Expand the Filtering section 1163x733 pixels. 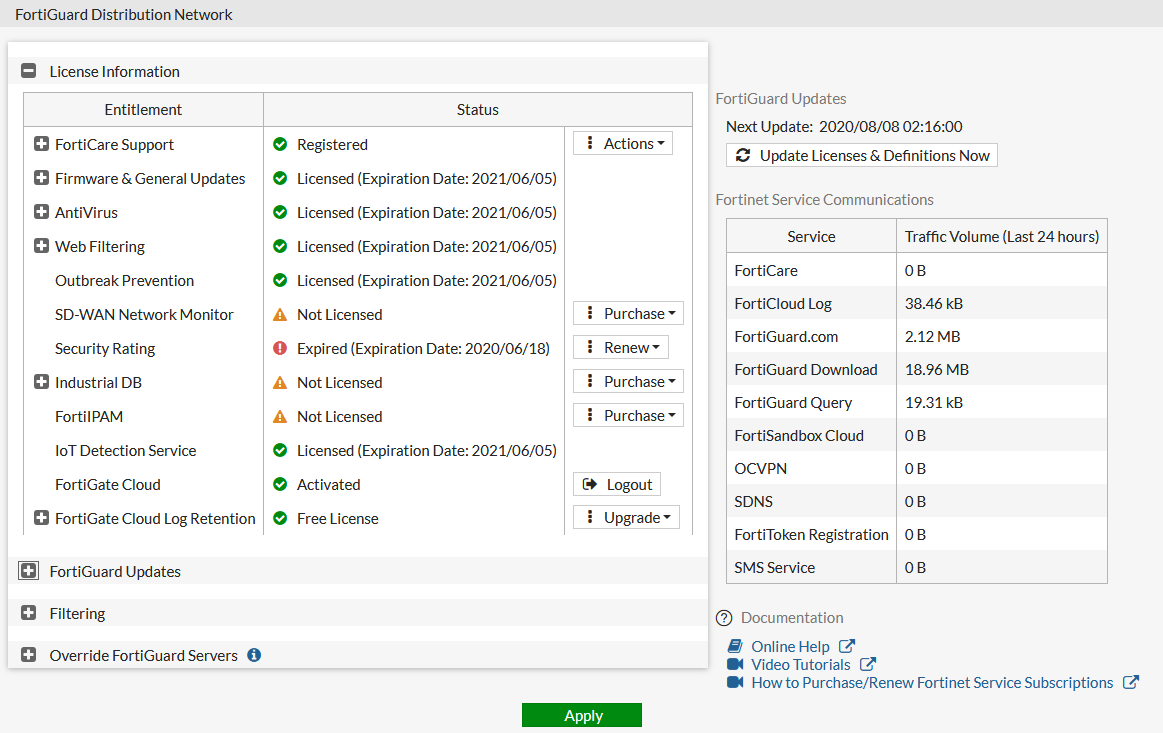click(28, 613)
